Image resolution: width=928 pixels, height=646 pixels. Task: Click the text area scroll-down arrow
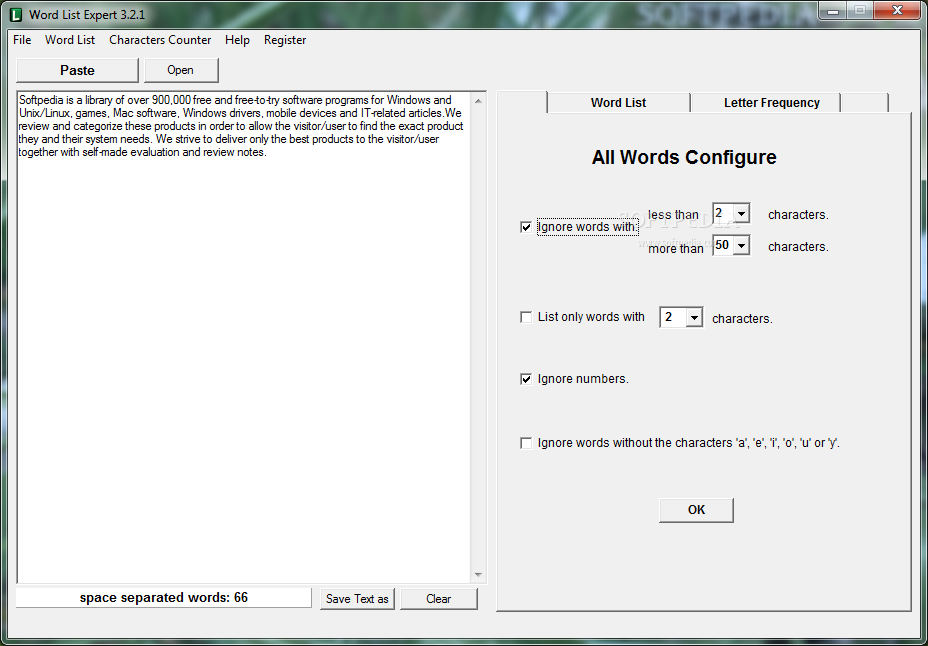pos(478,575)
